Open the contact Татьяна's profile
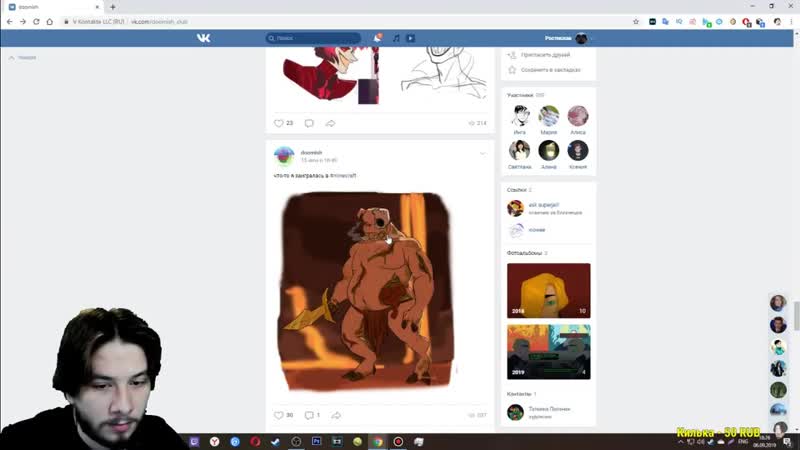Image resolution: width=800 pixels, height=450 pixels. (539, 412)
